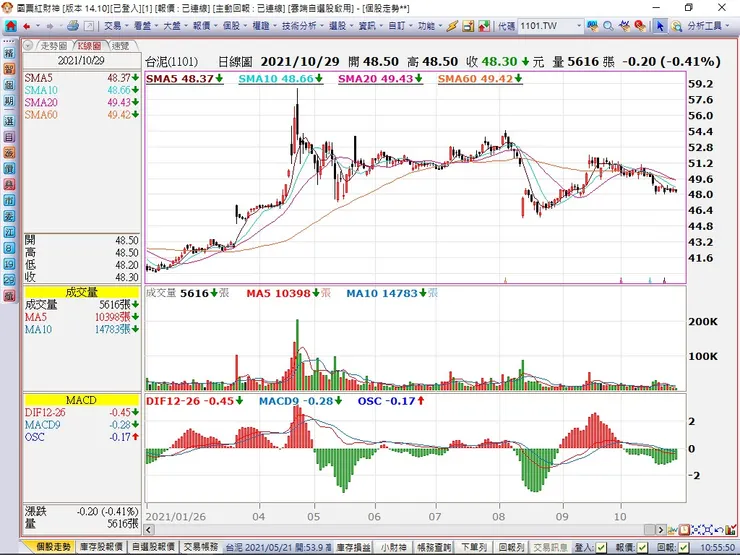Click the 回報列 button

[x=511, y=547]
